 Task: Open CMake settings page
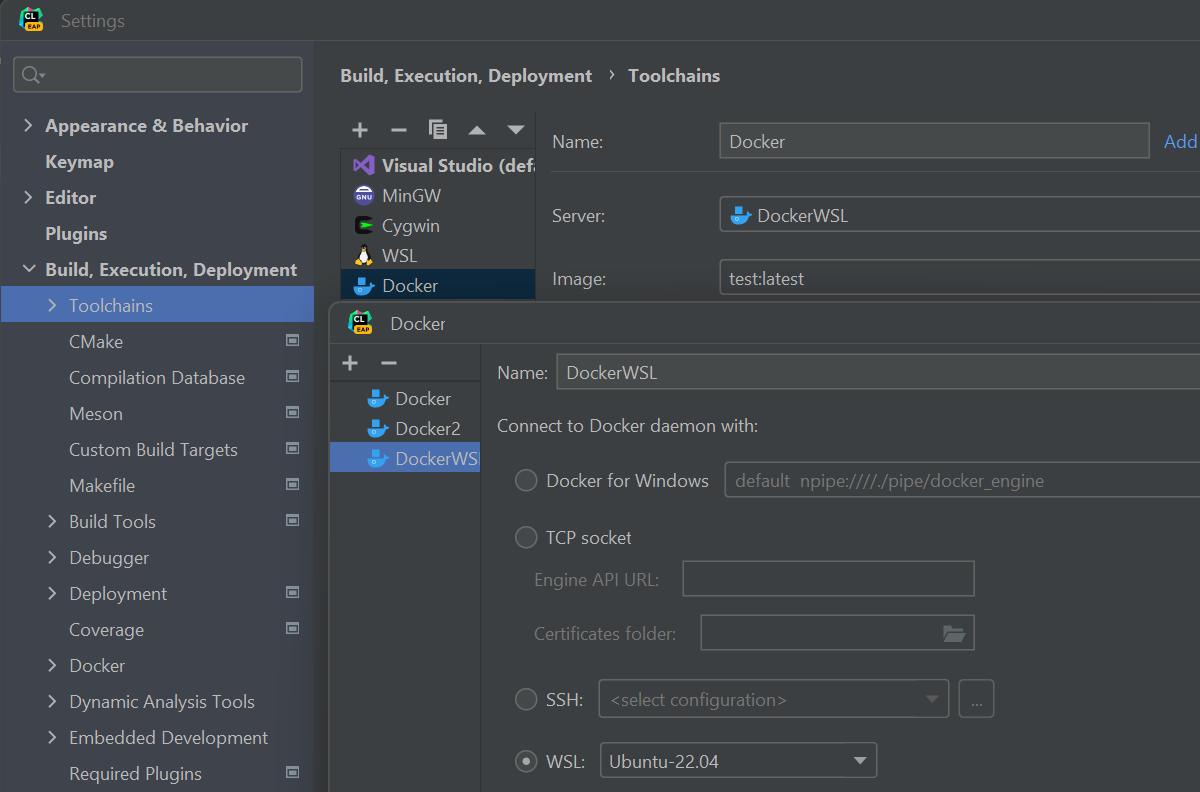(x=96, y=342)
